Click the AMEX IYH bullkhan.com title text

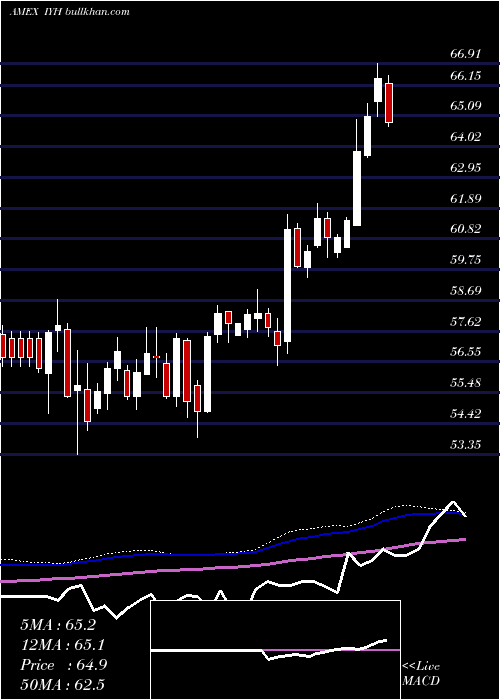69,12
